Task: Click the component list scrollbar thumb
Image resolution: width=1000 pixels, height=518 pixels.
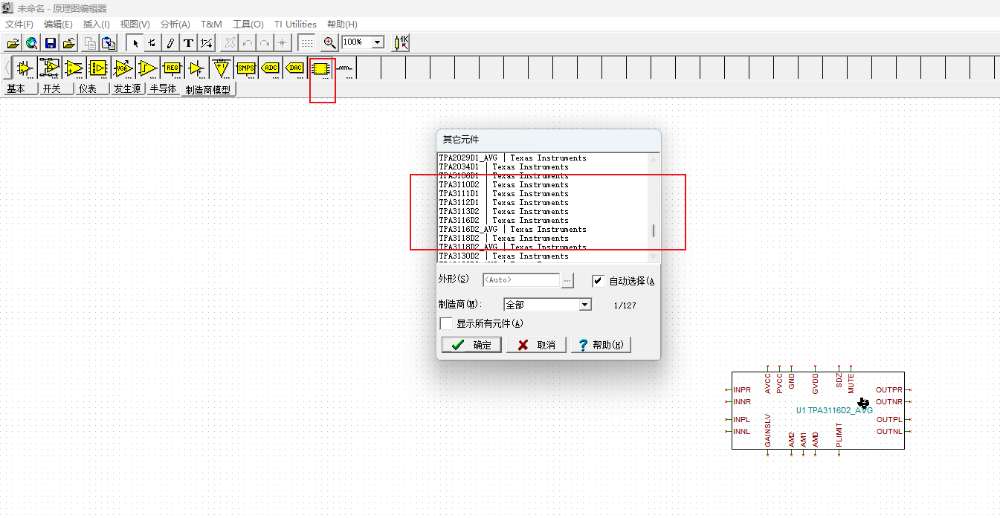Action: coord(653,231)
